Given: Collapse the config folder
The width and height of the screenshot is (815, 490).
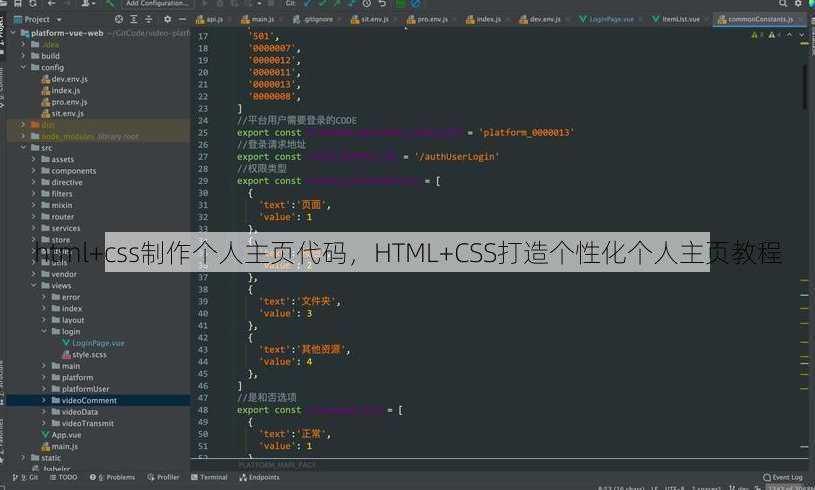Looking at the screenshot, I should pos(23,67).
